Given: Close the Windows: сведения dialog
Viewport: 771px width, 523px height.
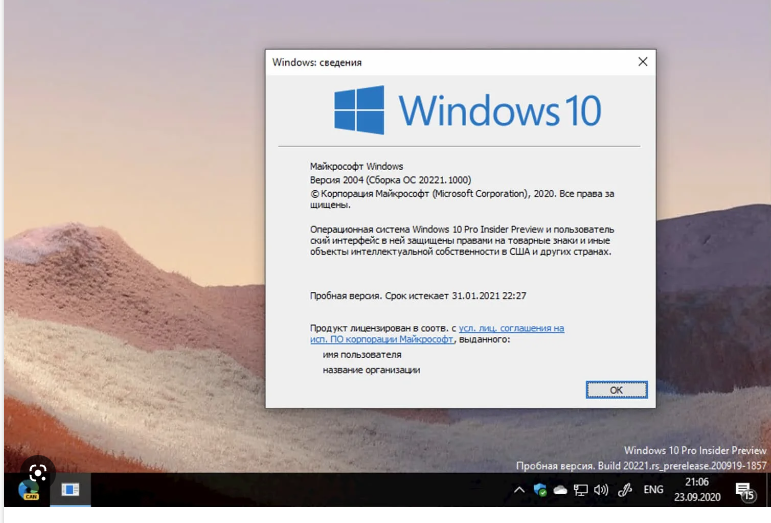Looking at the screenshot, I should coord(642,62).
